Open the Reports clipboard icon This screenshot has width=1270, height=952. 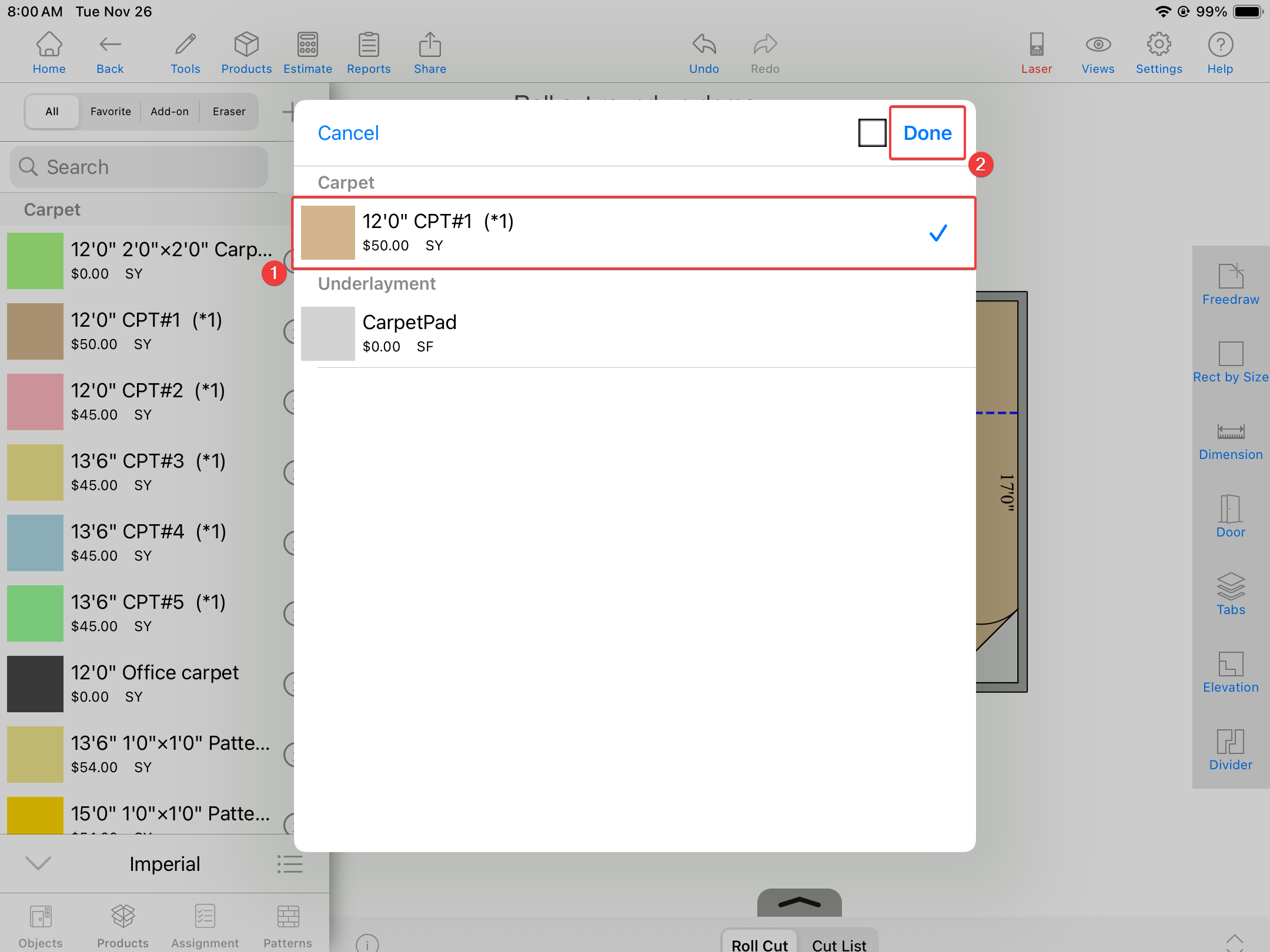tap(369, 53)
